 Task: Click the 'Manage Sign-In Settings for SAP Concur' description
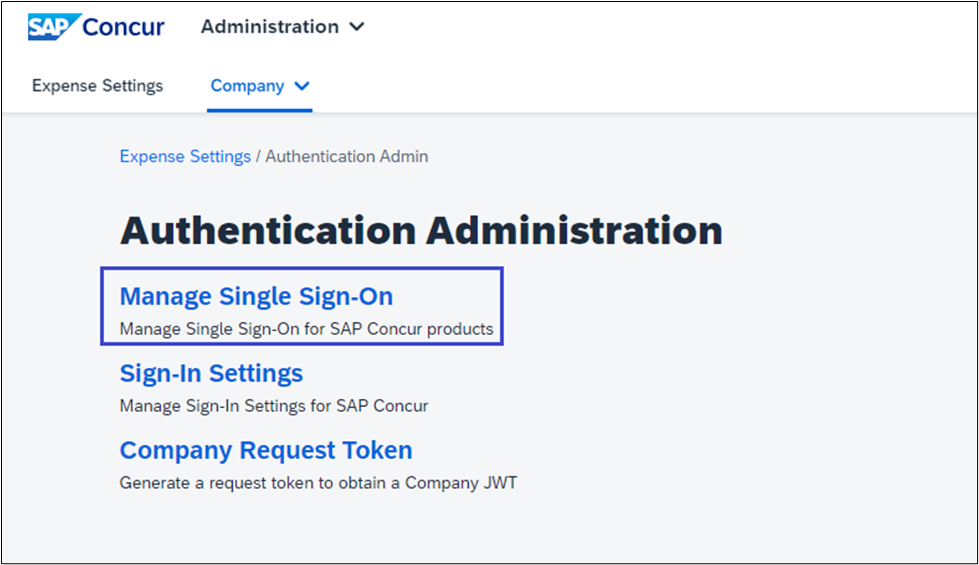point(274,406)
